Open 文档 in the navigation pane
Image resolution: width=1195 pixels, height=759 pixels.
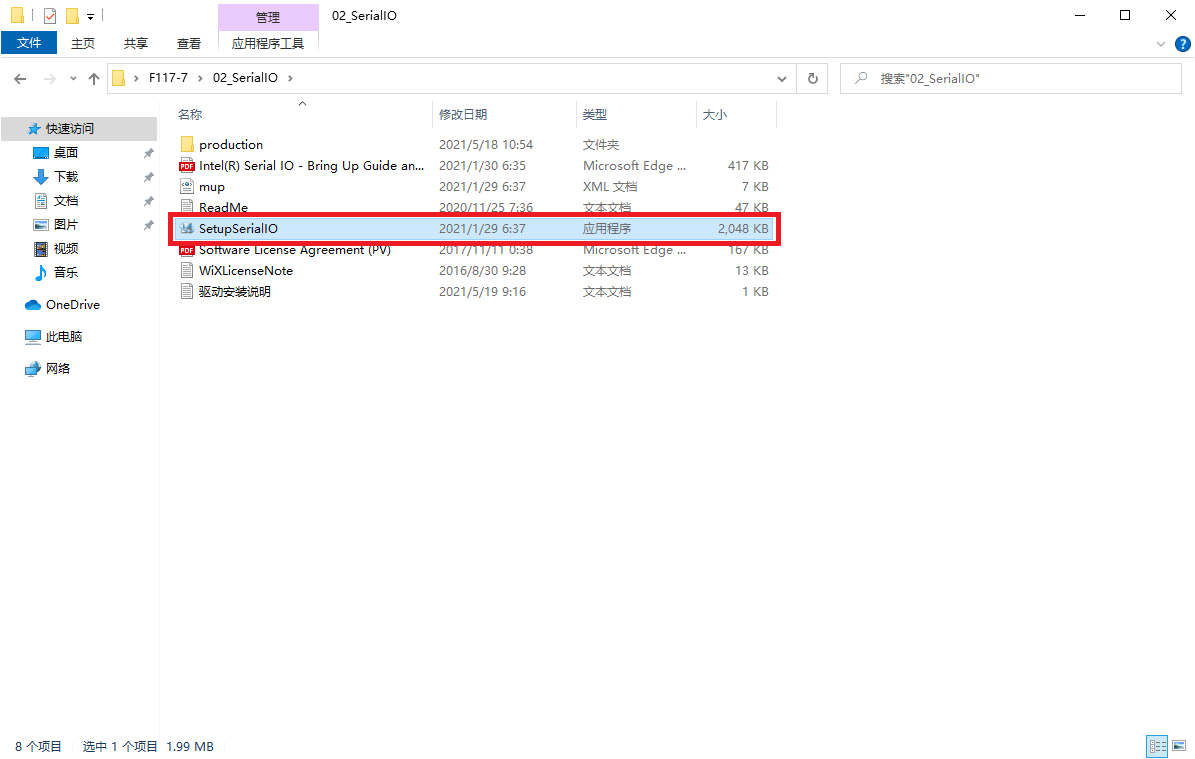(x=66, y=200)
